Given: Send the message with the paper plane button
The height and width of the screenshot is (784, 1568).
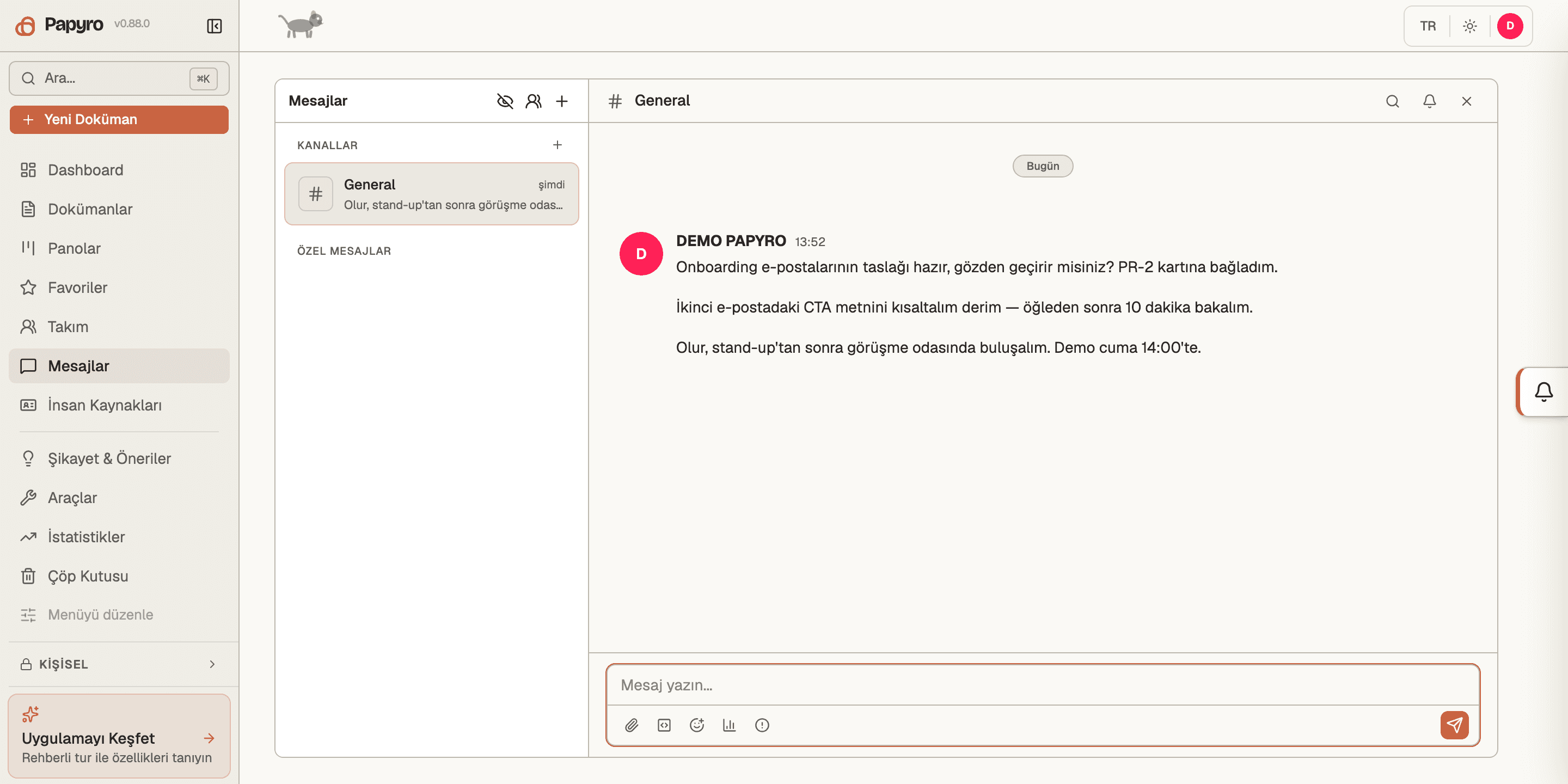Looking at the screenshot, I should coord(1454,725).
